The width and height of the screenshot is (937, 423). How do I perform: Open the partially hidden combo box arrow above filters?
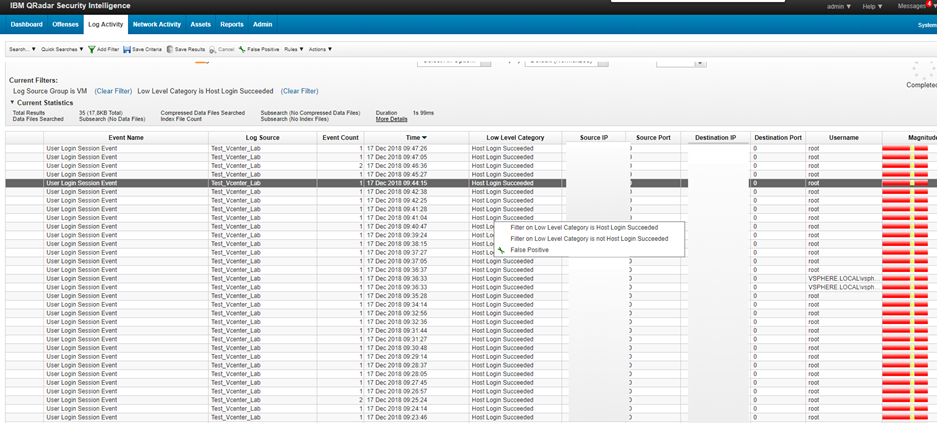click(x=700, y=63)
